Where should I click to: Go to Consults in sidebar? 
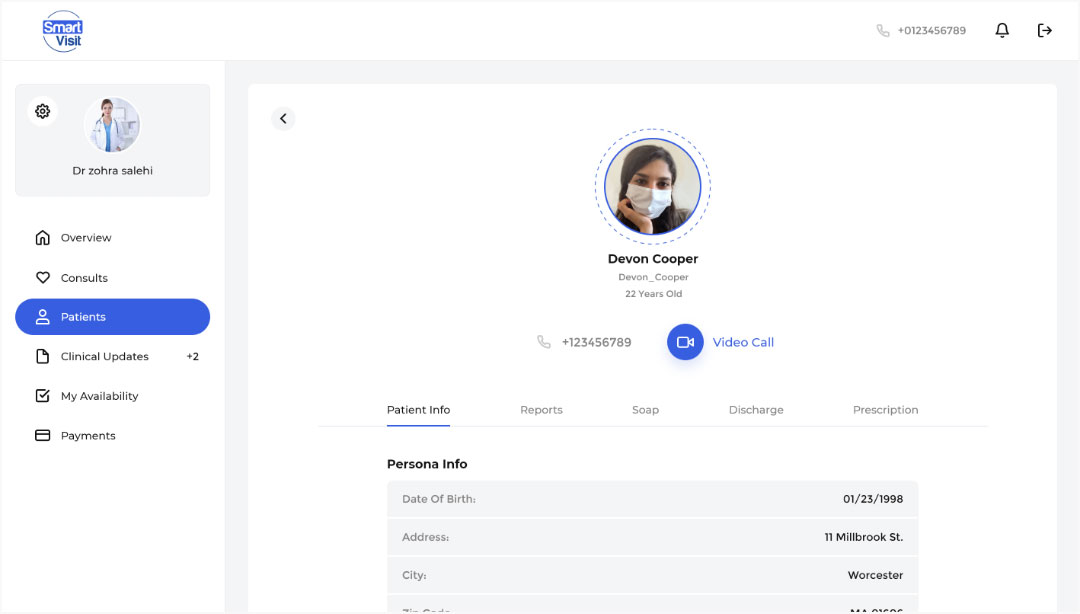(84, 278)
